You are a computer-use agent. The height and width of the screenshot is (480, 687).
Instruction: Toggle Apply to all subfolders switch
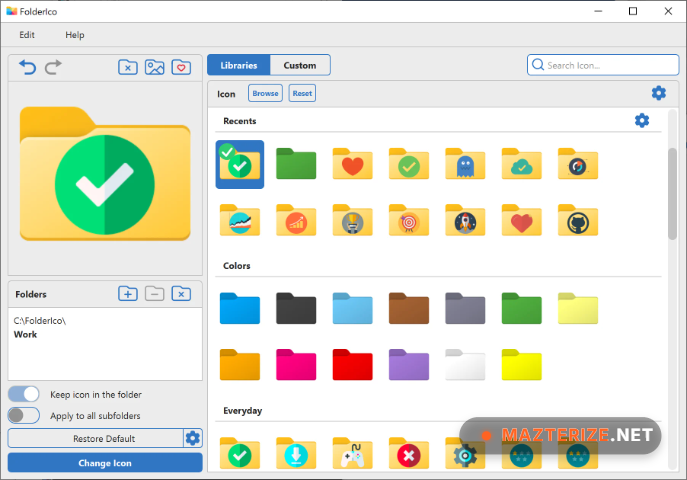(x=24, y=415)
